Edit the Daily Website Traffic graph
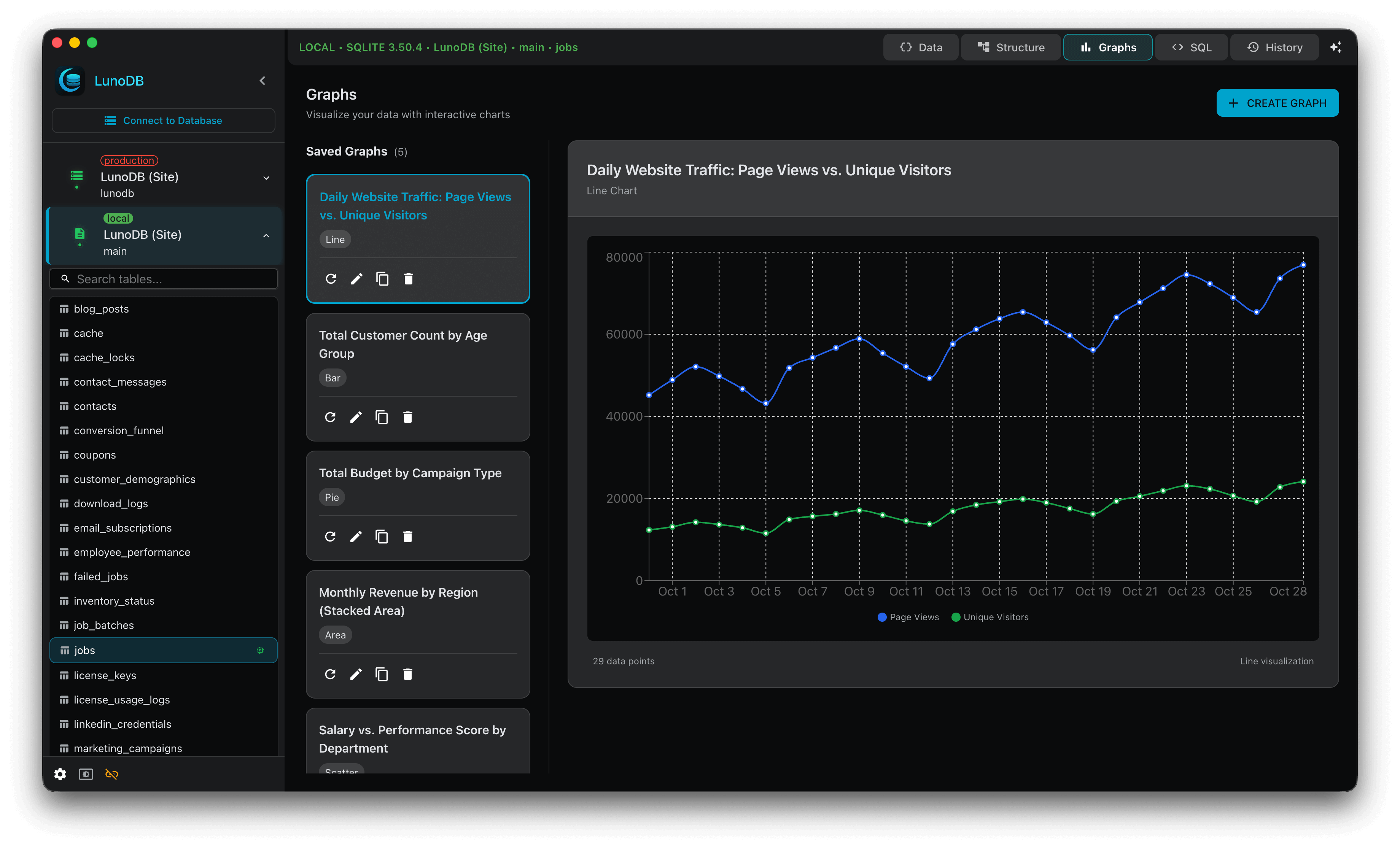 point(356,278)
